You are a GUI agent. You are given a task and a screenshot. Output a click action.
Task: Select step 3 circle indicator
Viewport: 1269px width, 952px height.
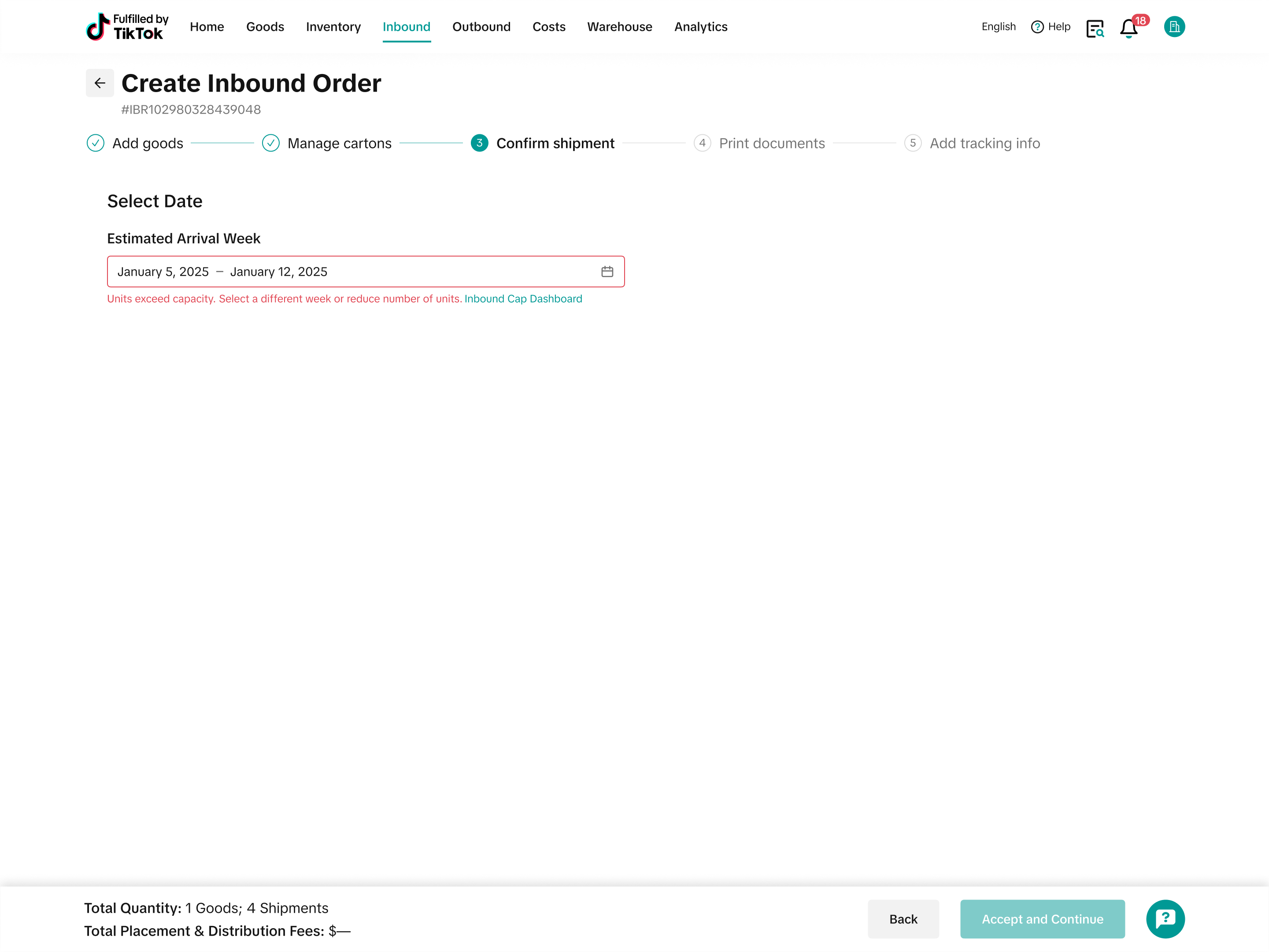pos(480,143)
